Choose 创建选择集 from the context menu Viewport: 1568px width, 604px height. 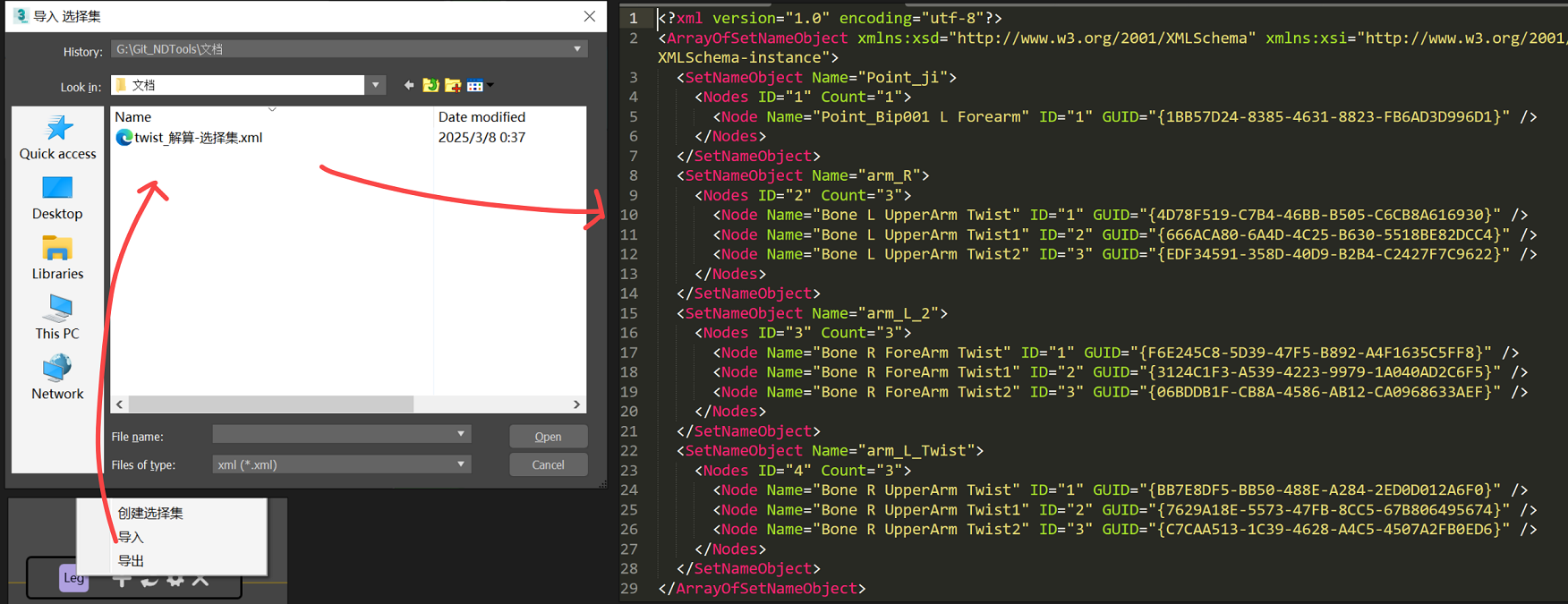point(150,514)
